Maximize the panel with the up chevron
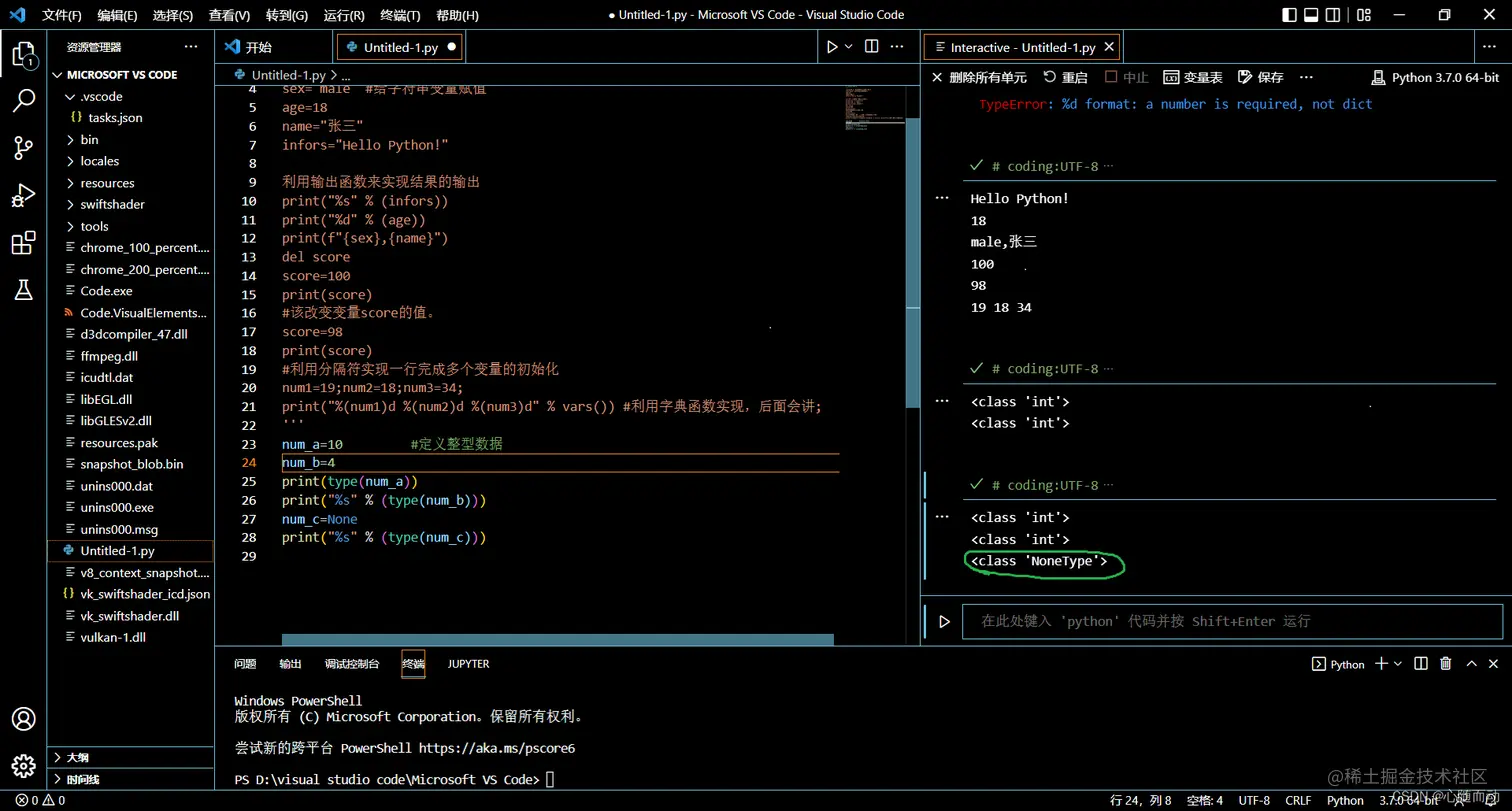The image size is (1512, 811). click(1471, 663)
